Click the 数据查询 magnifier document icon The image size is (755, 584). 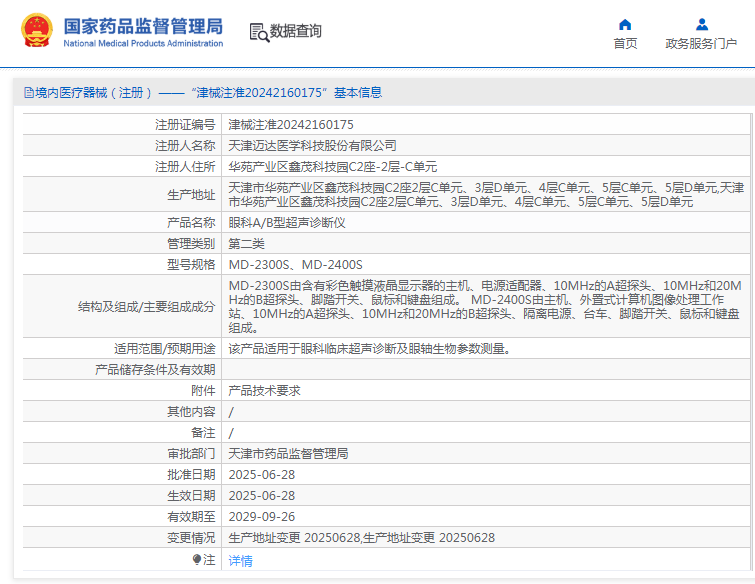[259, 32]
